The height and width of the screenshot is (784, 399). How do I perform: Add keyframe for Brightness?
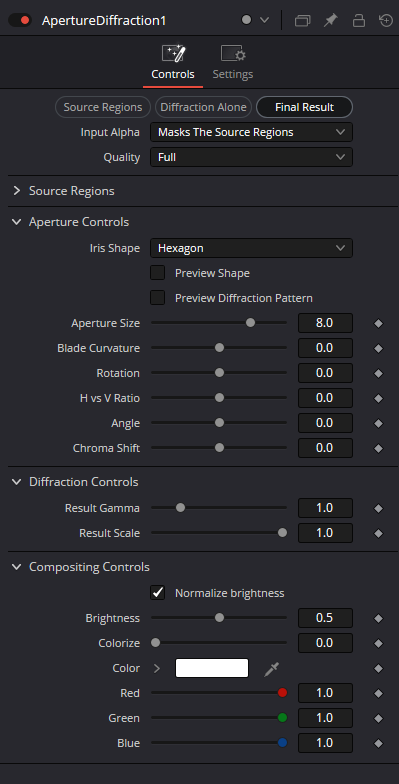pyautogui.click(x=378, y=618)
